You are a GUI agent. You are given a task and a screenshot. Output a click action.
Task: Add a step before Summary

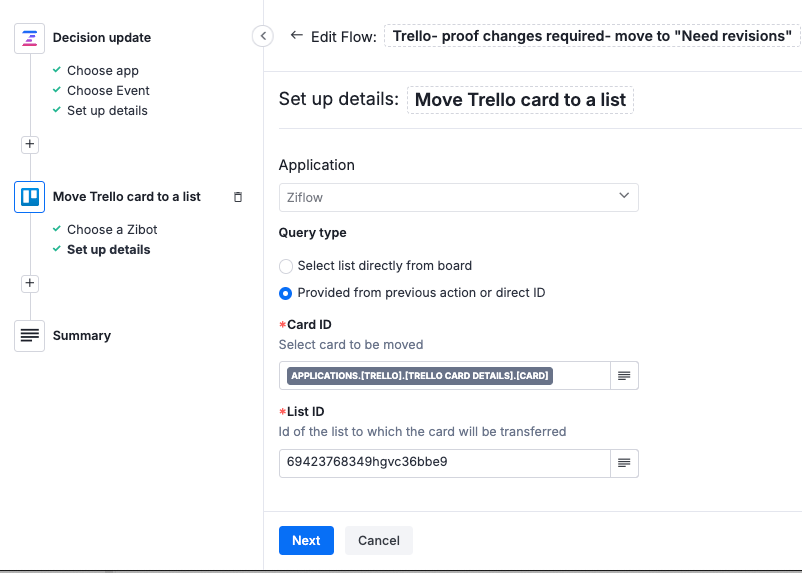[30, 283]
